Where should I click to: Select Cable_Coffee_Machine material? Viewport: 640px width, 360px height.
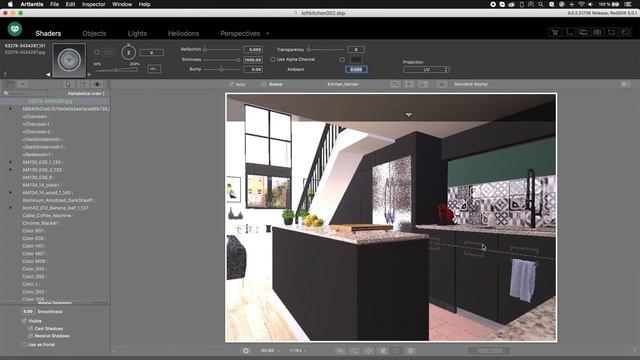tap(47, 216)
